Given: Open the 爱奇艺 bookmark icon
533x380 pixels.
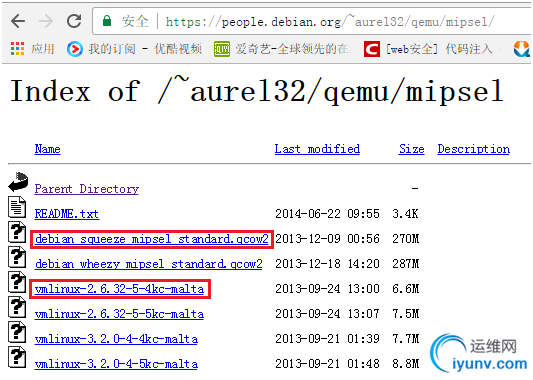Looking at the screenshot, I should pos(222,49).
